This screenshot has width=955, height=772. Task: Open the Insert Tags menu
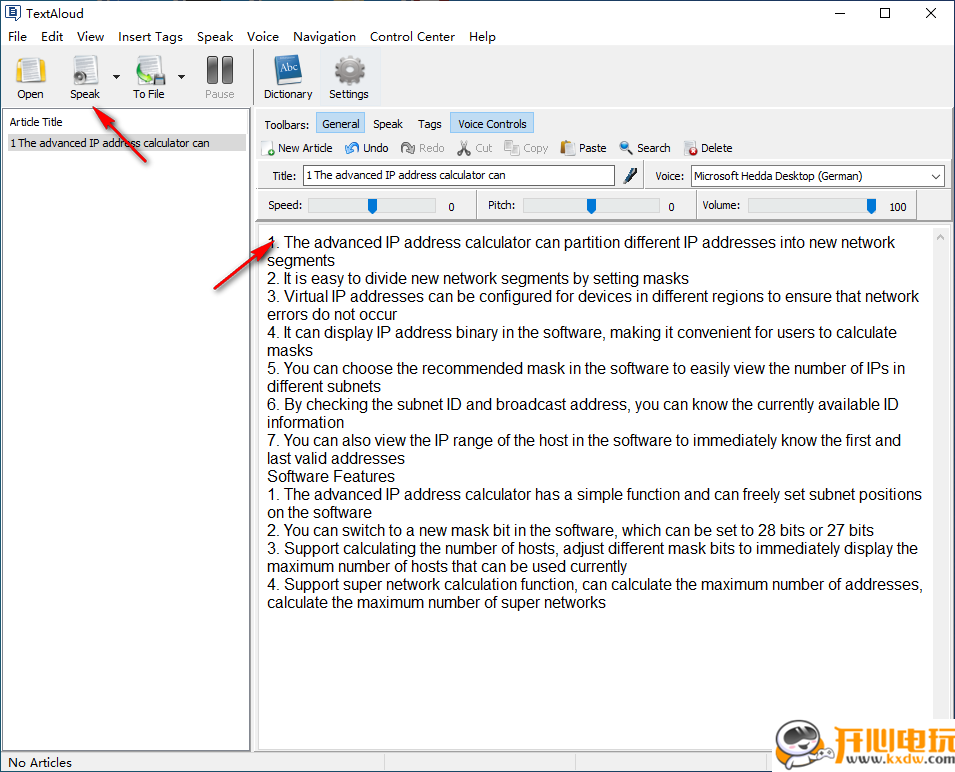tap(150, 37)
